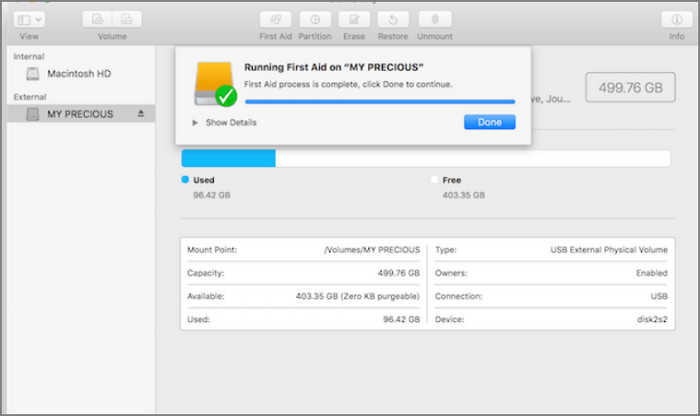
Task: Click the Show Details label
Action: click(231, 123)
